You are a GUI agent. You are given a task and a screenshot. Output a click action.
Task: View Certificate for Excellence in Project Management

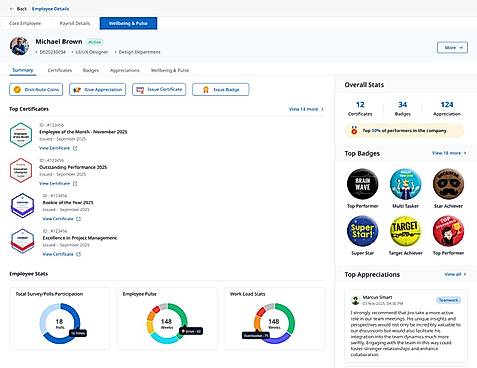pyautogui.click(x=62, y=254)
